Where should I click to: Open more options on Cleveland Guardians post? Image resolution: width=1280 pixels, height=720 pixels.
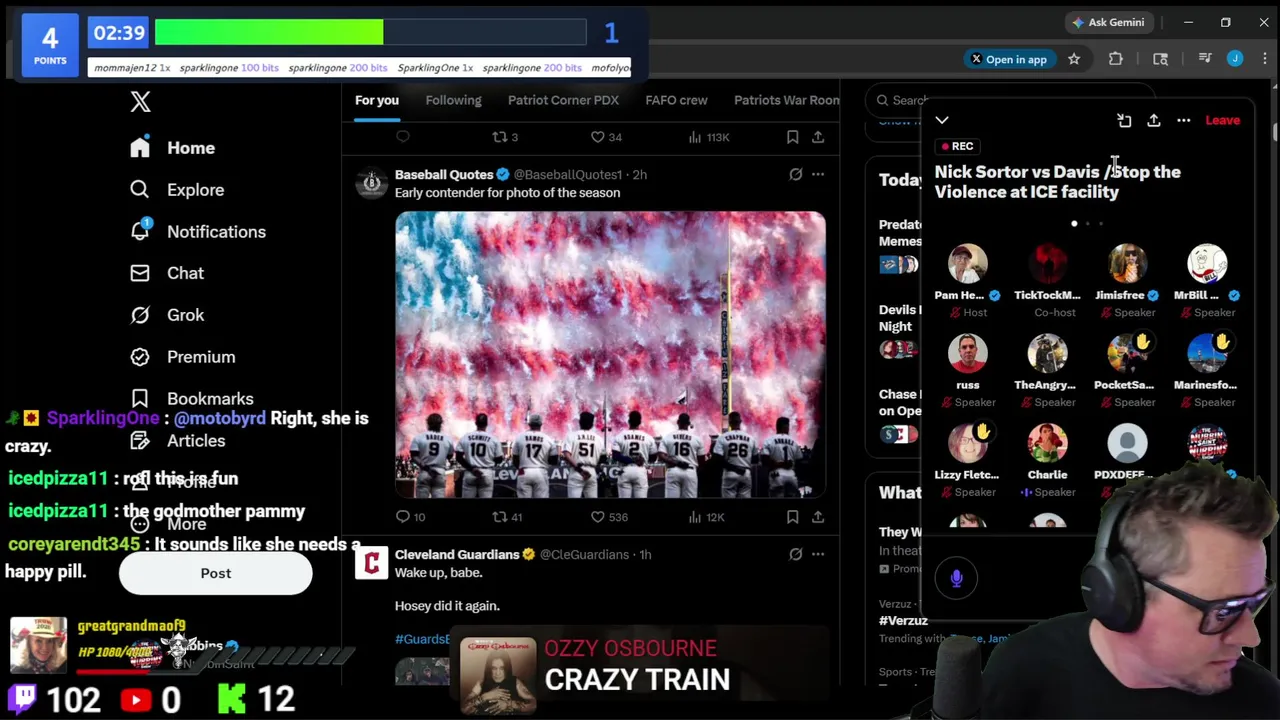click(818, 555)
